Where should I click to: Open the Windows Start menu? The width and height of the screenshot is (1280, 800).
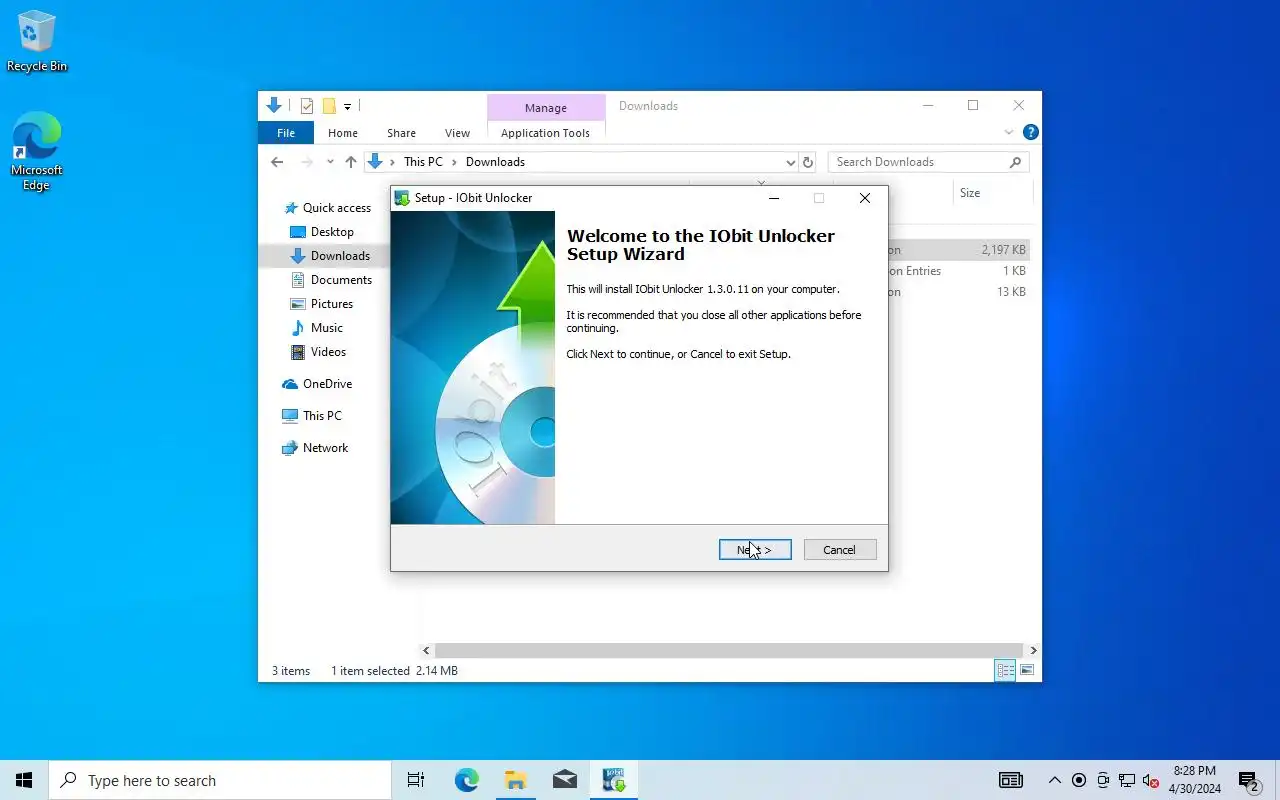tap(24, 780)
